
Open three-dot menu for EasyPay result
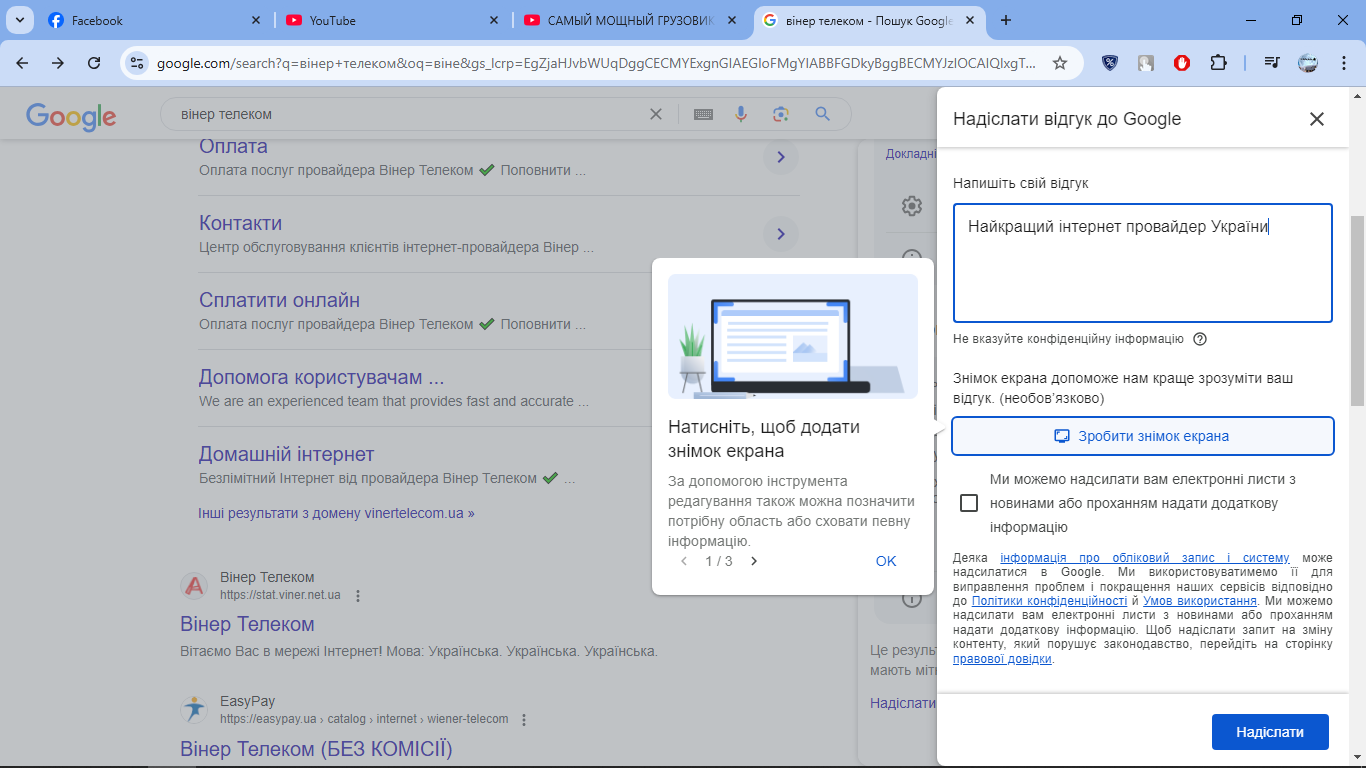(524, 719)
